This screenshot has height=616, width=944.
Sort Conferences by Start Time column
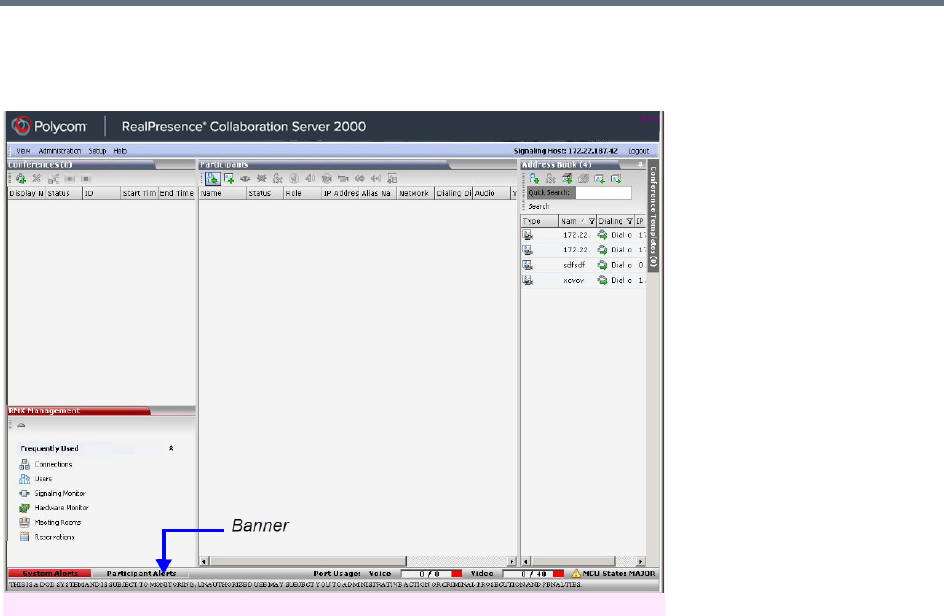click(139, 193)
